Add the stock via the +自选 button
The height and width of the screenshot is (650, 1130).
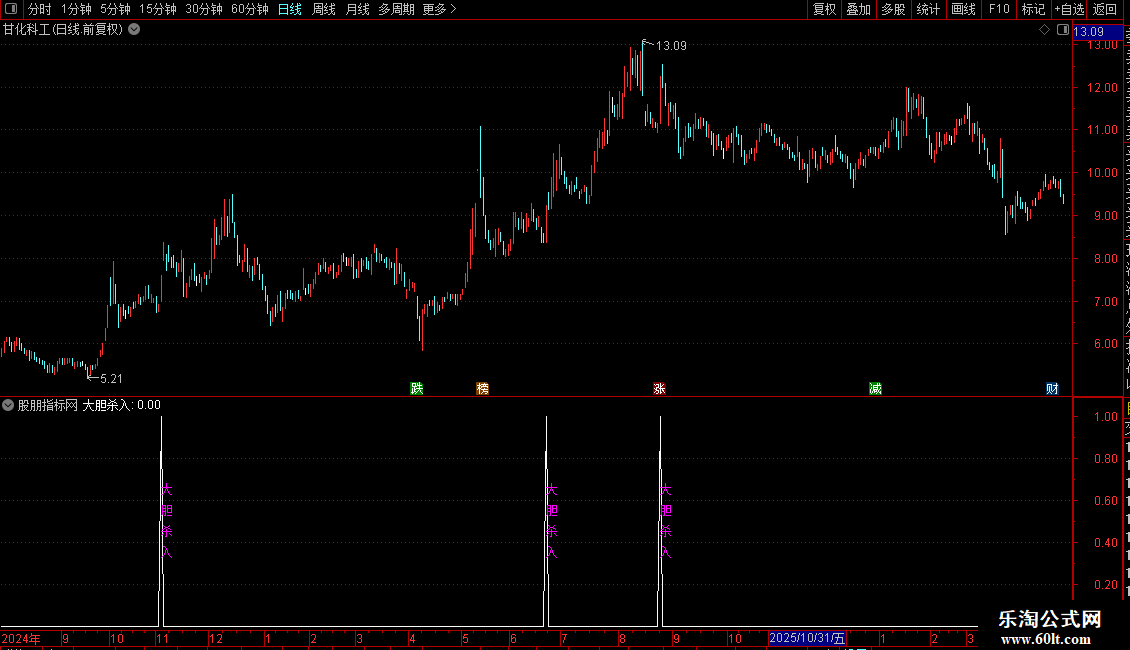[x=1069, y=9]
